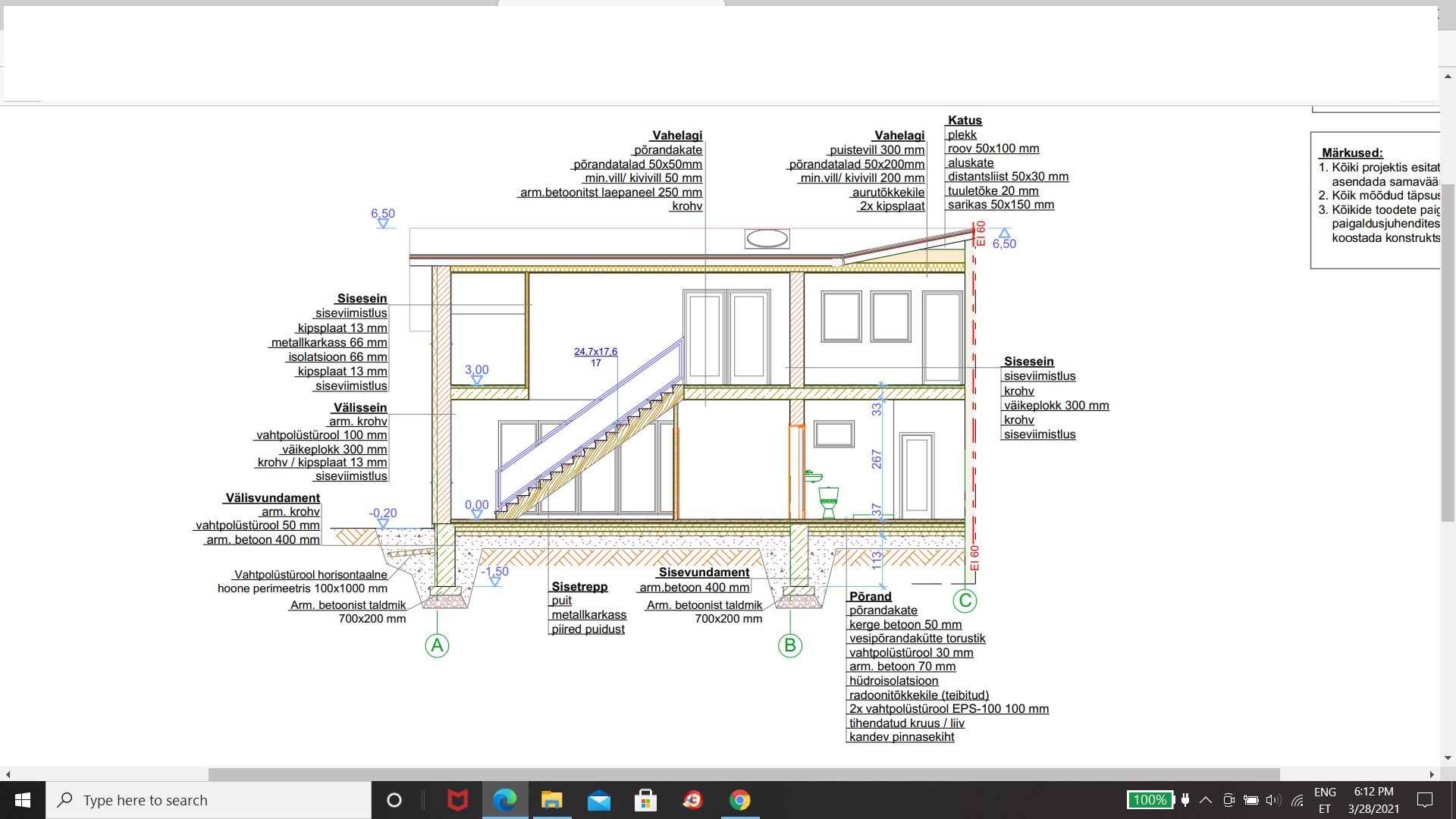
Task: Expand hidden system tray icons
Action: click(1206, 800)
